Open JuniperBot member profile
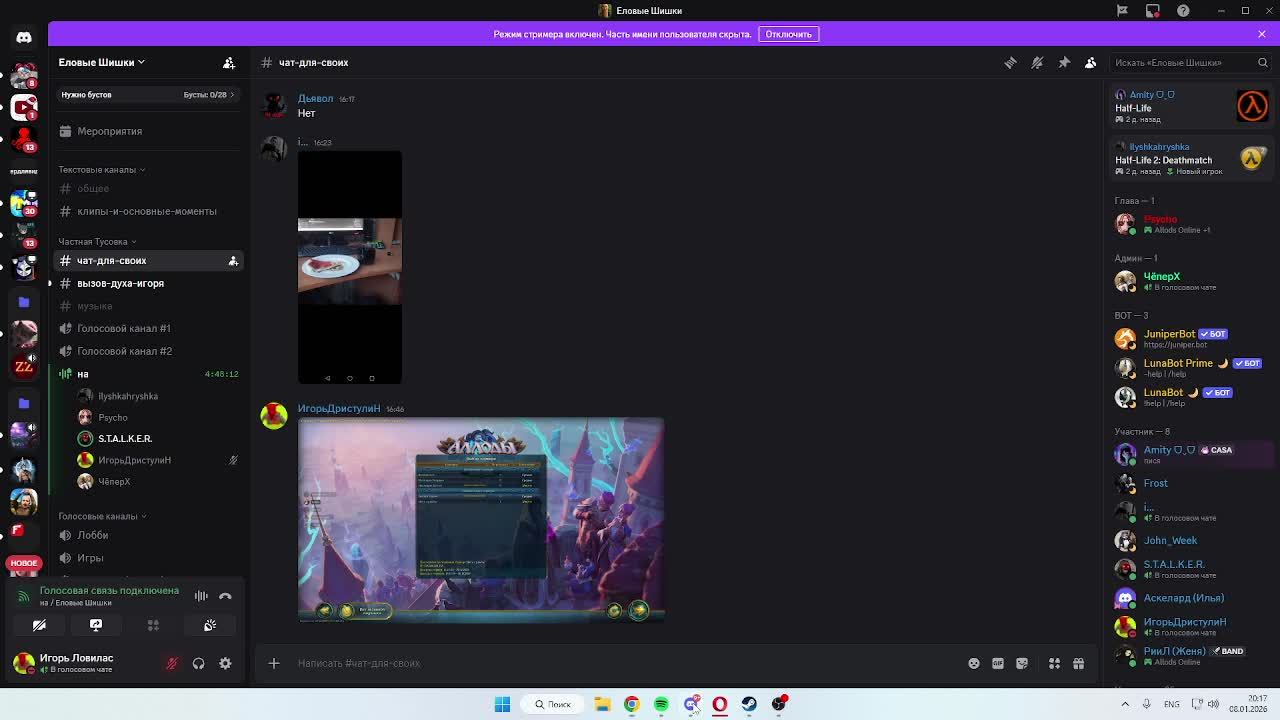 click(x=1190, y=338)
